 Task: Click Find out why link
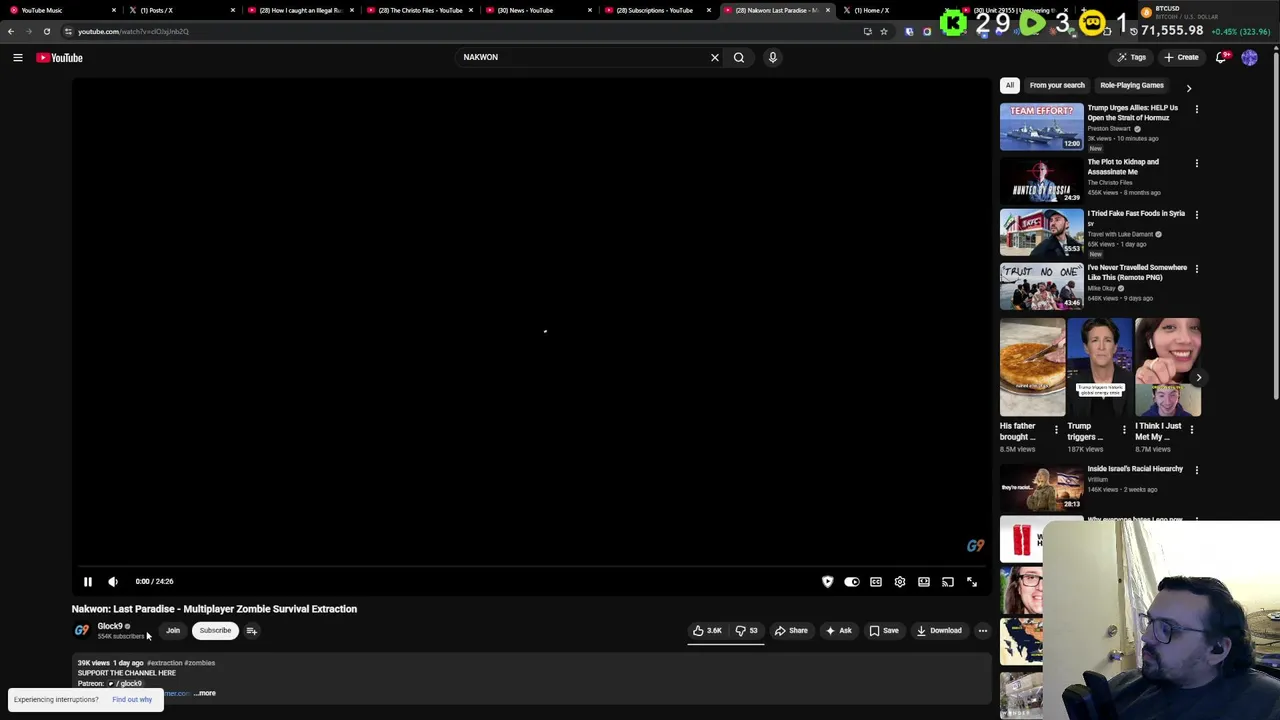coord(132,699)
